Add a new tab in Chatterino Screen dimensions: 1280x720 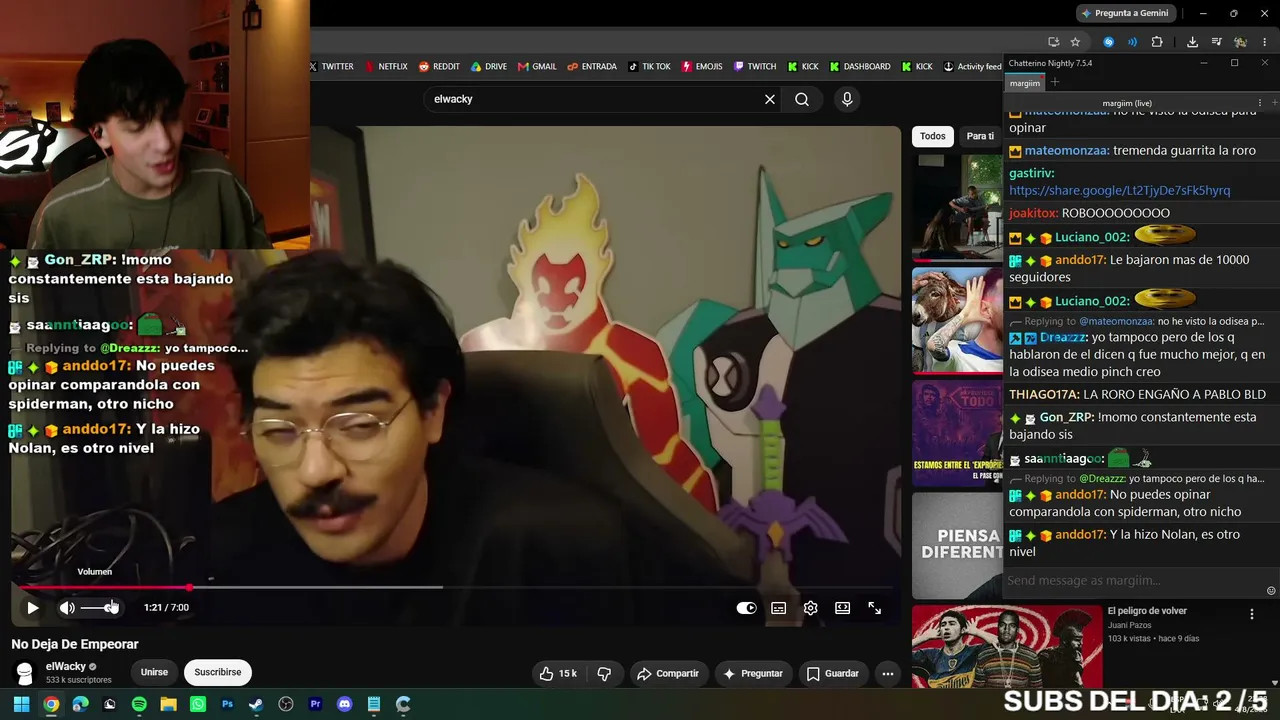(1054, 83)
